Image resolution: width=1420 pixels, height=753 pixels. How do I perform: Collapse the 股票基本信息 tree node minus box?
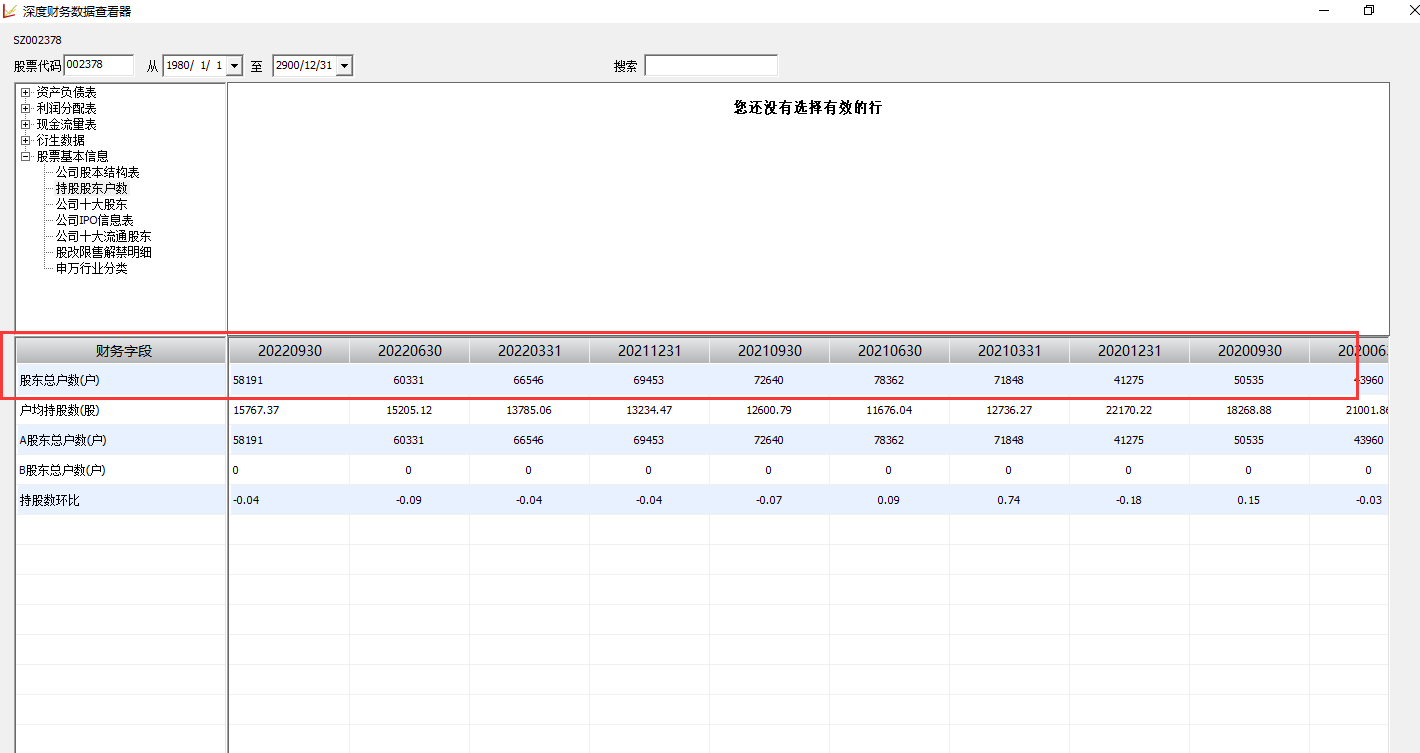click(26, 156)
